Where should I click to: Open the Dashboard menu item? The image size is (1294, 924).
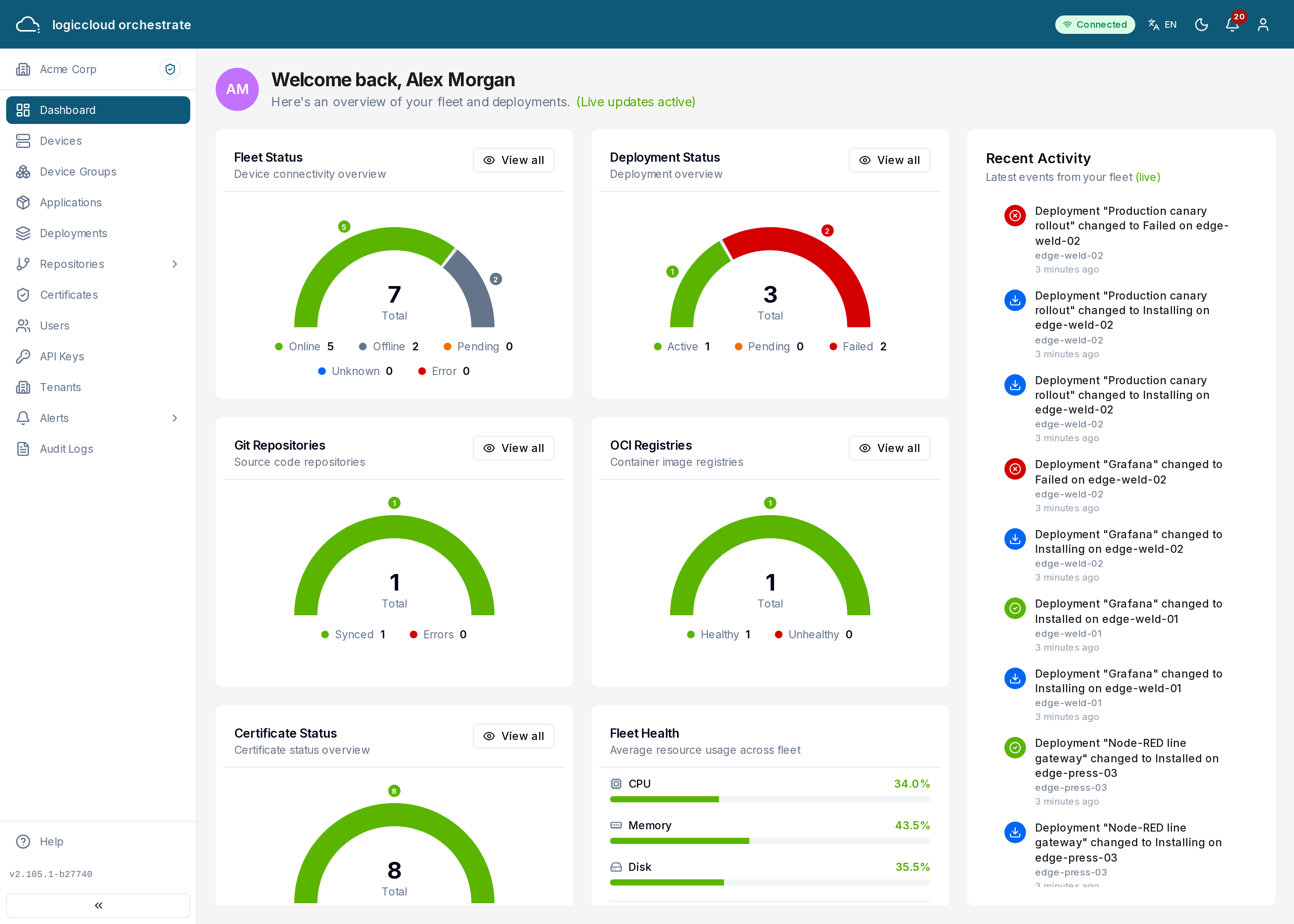[98, 110]
